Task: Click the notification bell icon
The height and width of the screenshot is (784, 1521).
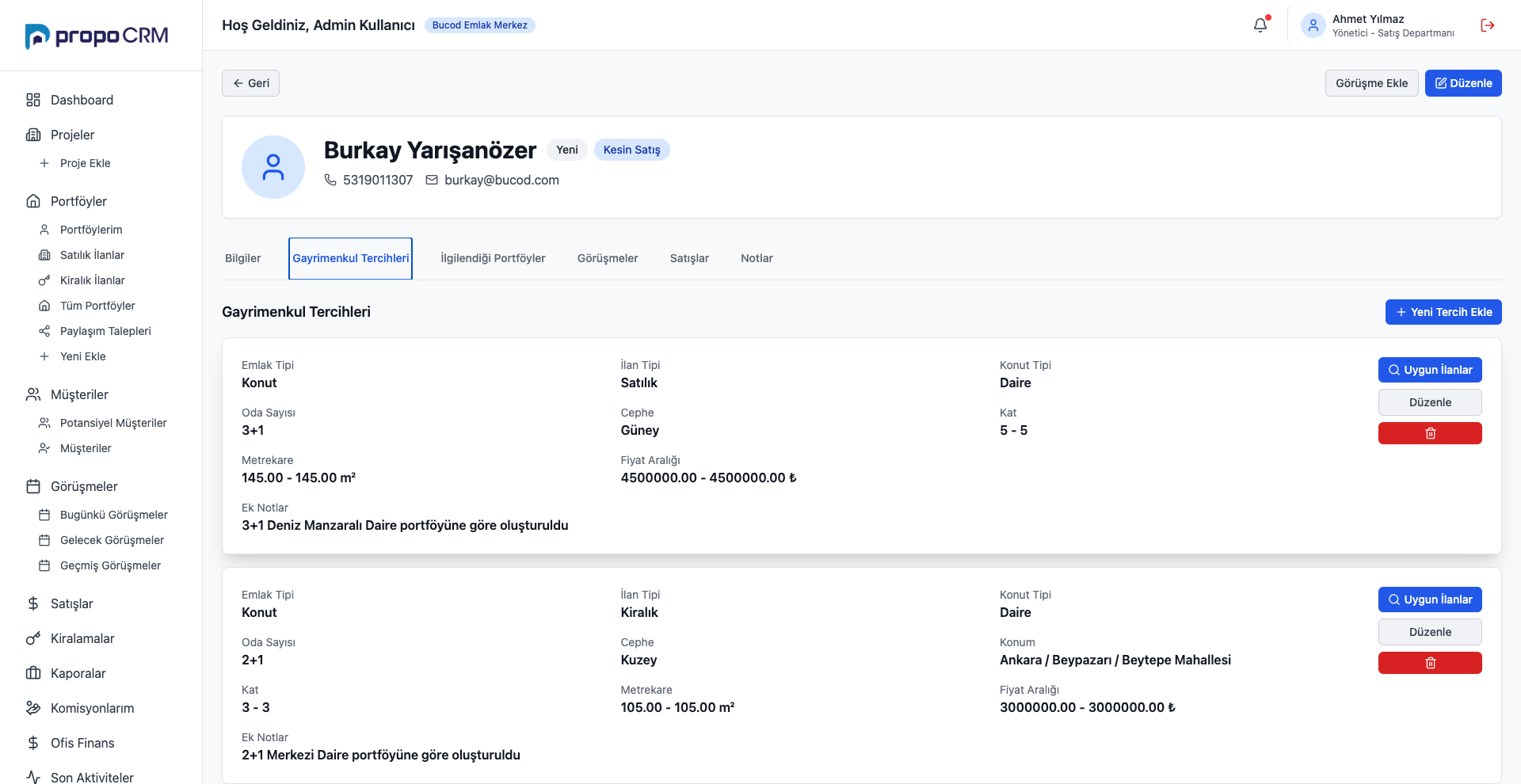Action: click(x=1260, y=25)
